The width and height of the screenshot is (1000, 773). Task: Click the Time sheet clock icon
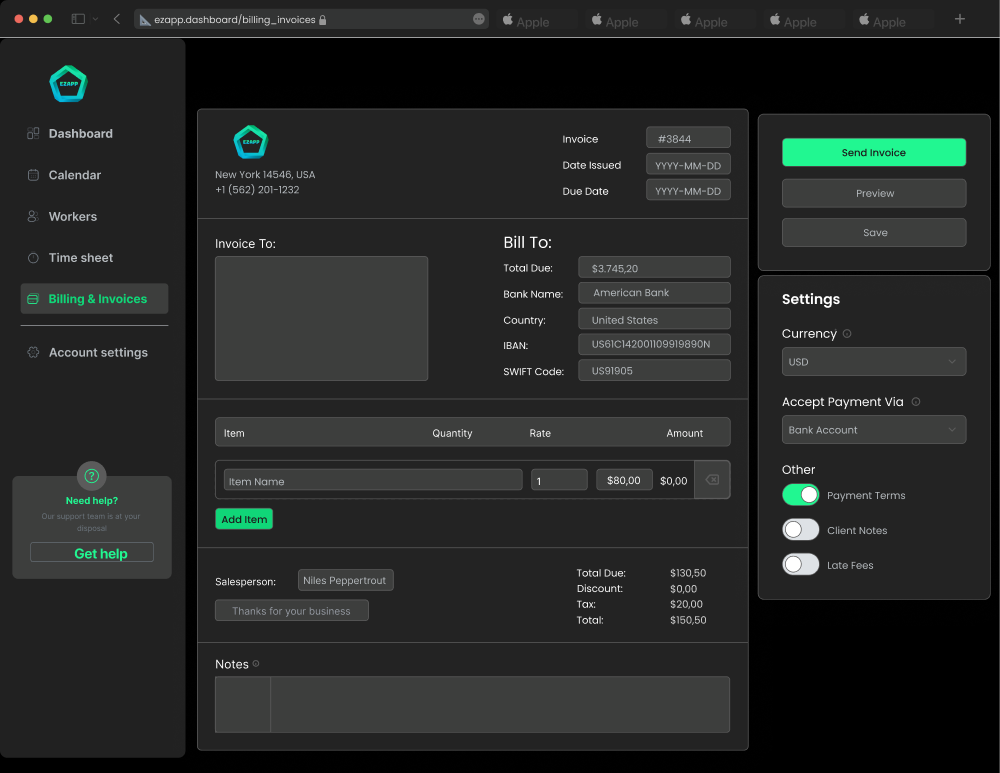click(33, 258)
